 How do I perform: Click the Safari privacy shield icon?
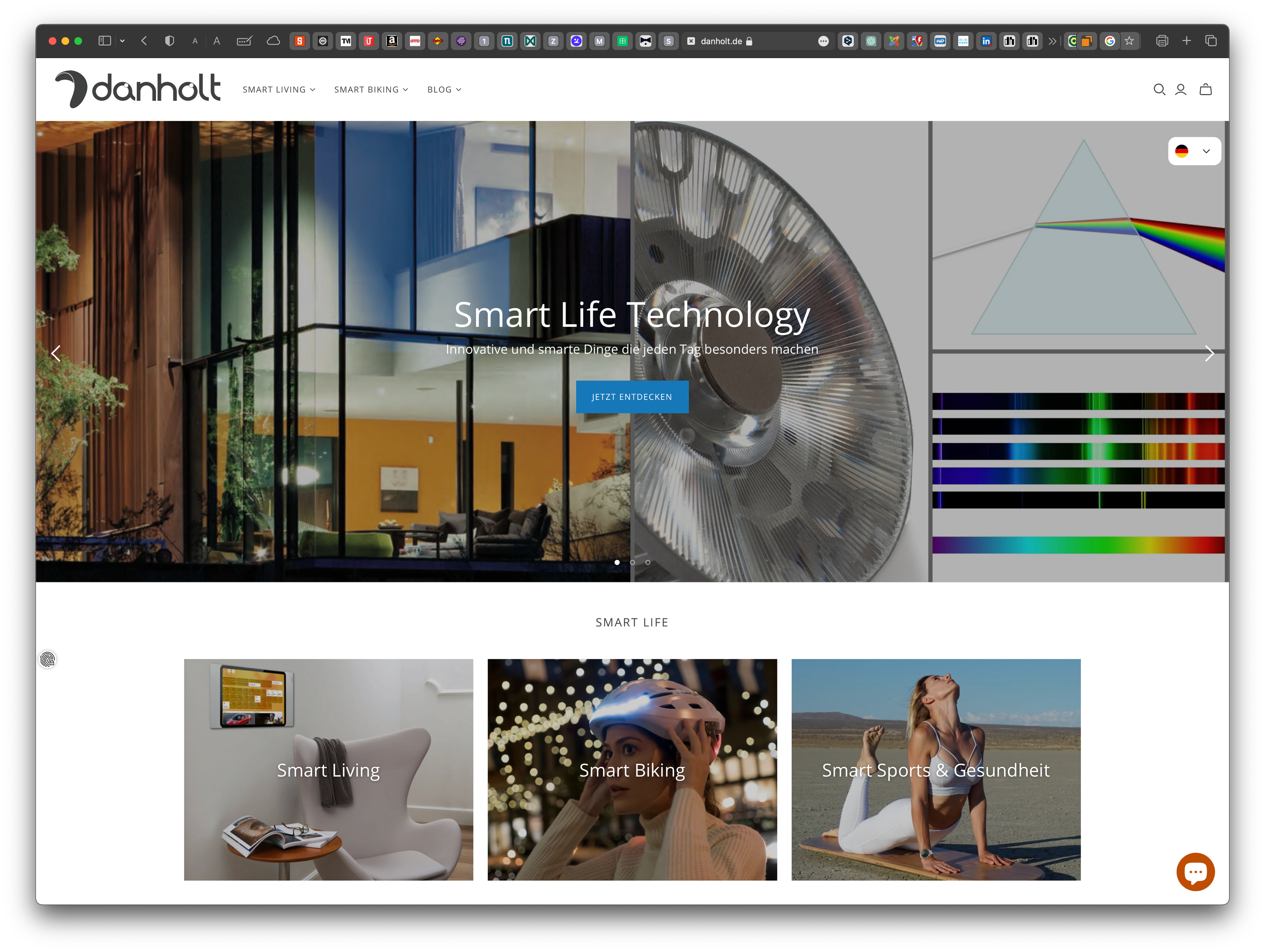(169, 41)
